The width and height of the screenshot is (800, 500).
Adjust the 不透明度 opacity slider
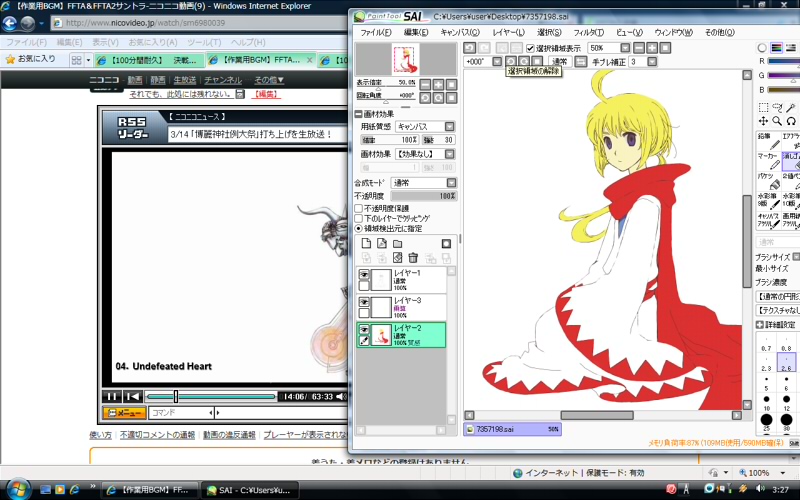423,196
